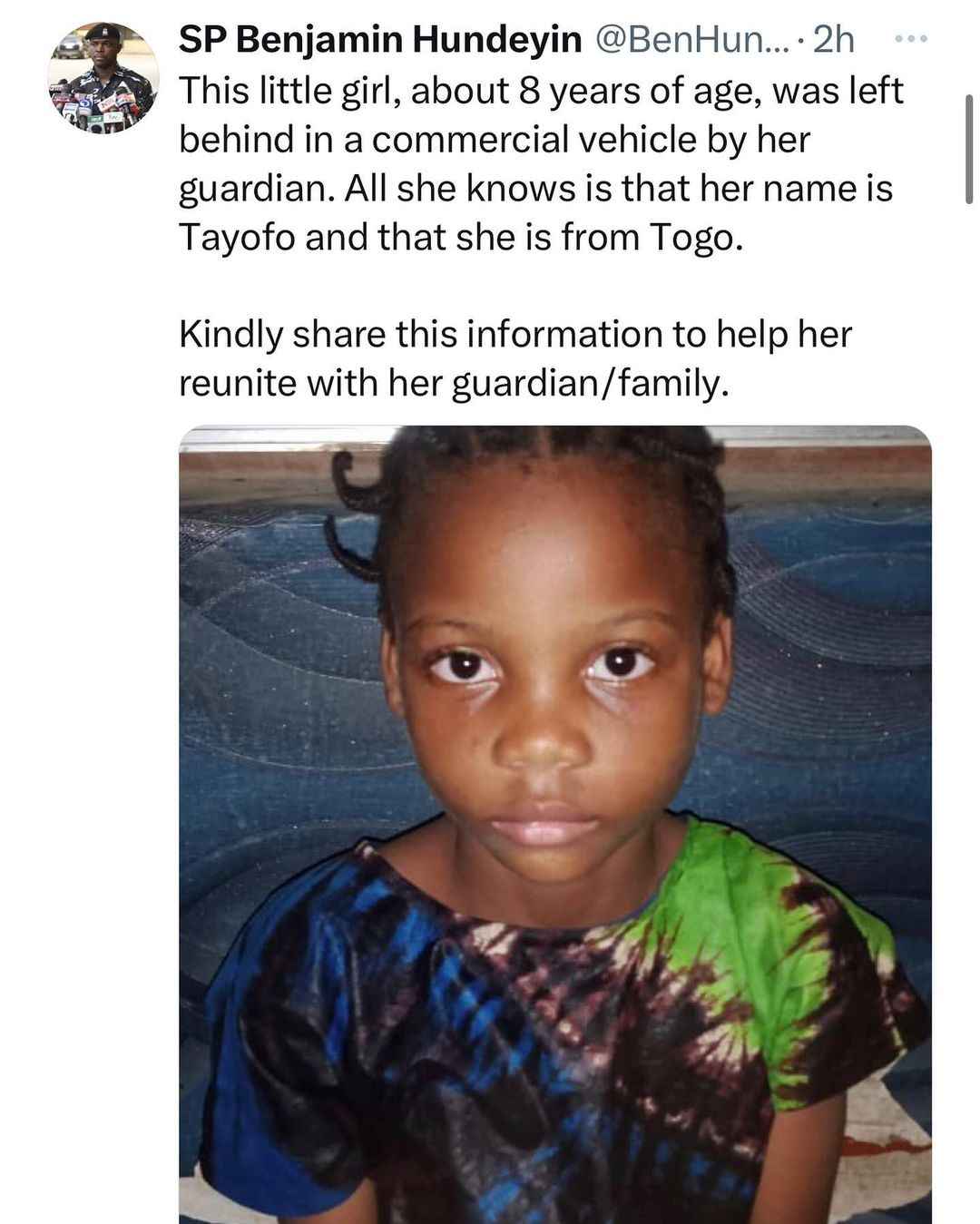Click the vertical scrollbar thumb at right

(x=968, y=148)
